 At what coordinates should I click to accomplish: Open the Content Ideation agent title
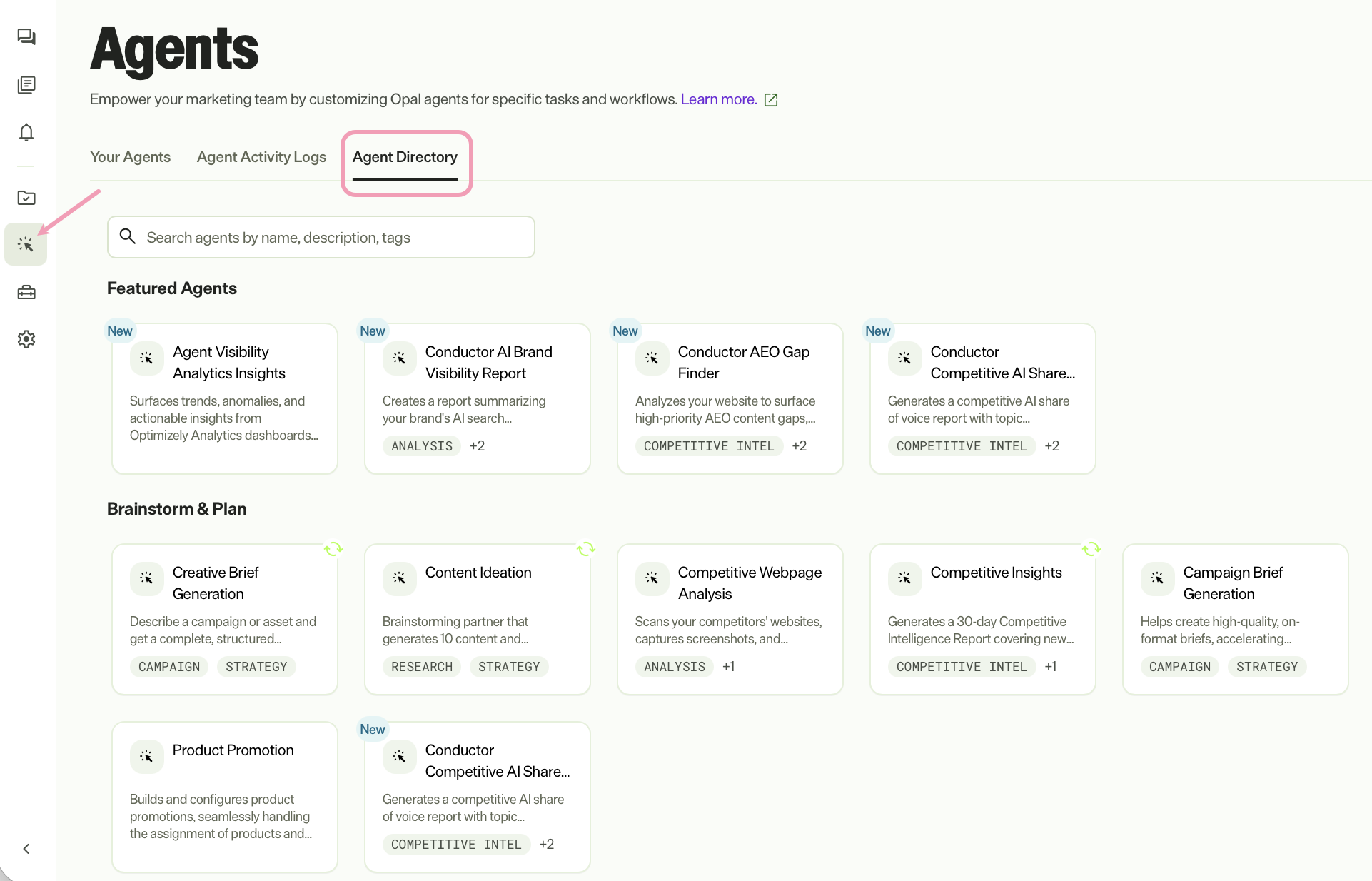click(x=478, y=573)
